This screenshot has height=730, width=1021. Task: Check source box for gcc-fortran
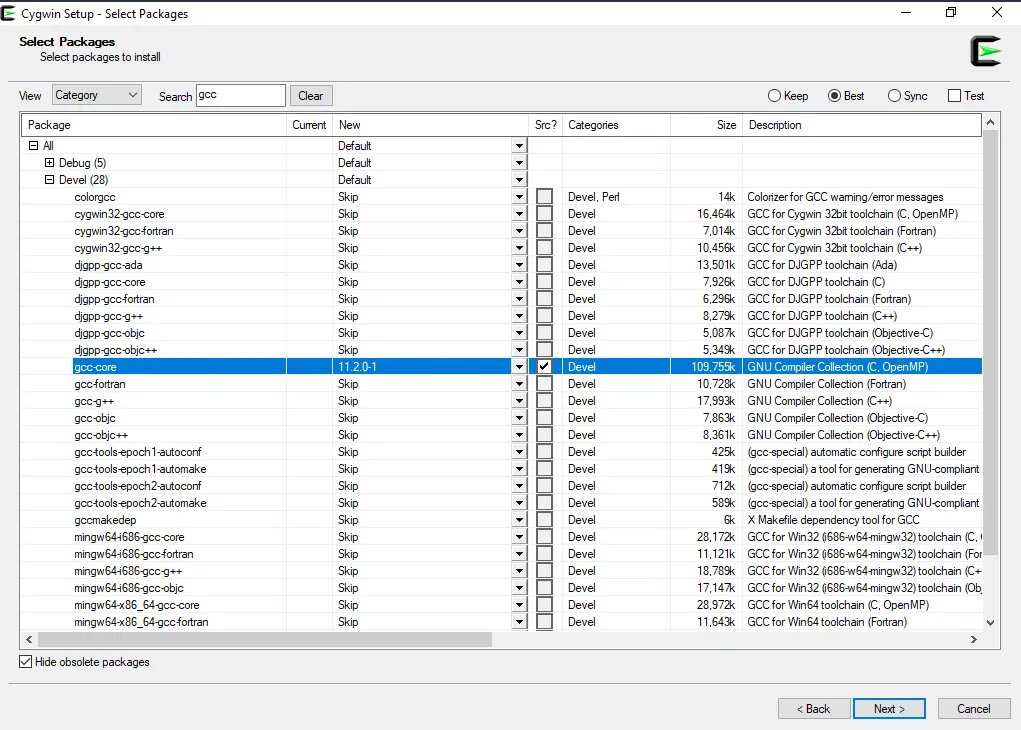[544, 384]
